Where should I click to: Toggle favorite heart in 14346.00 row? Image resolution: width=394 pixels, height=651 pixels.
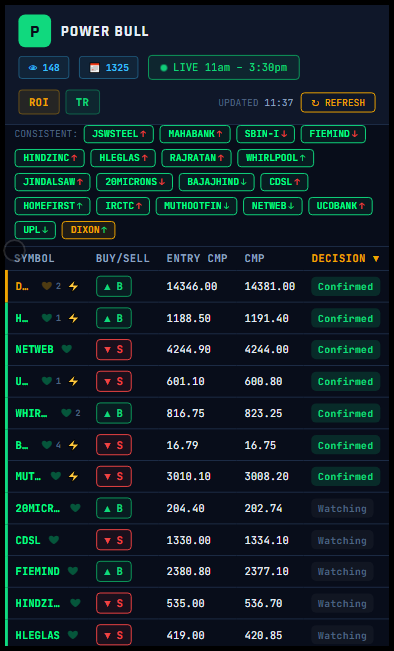[47, 286]
